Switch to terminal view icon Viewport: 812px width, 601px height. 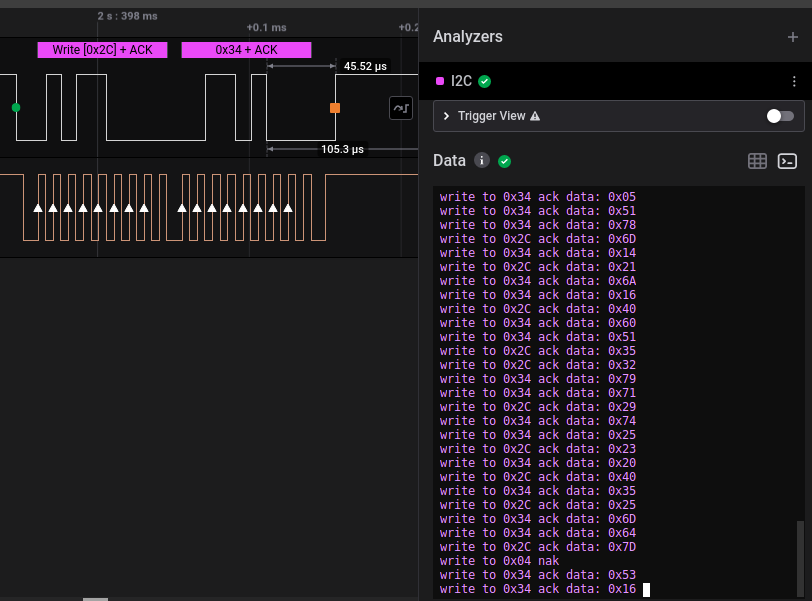point(787,161)
